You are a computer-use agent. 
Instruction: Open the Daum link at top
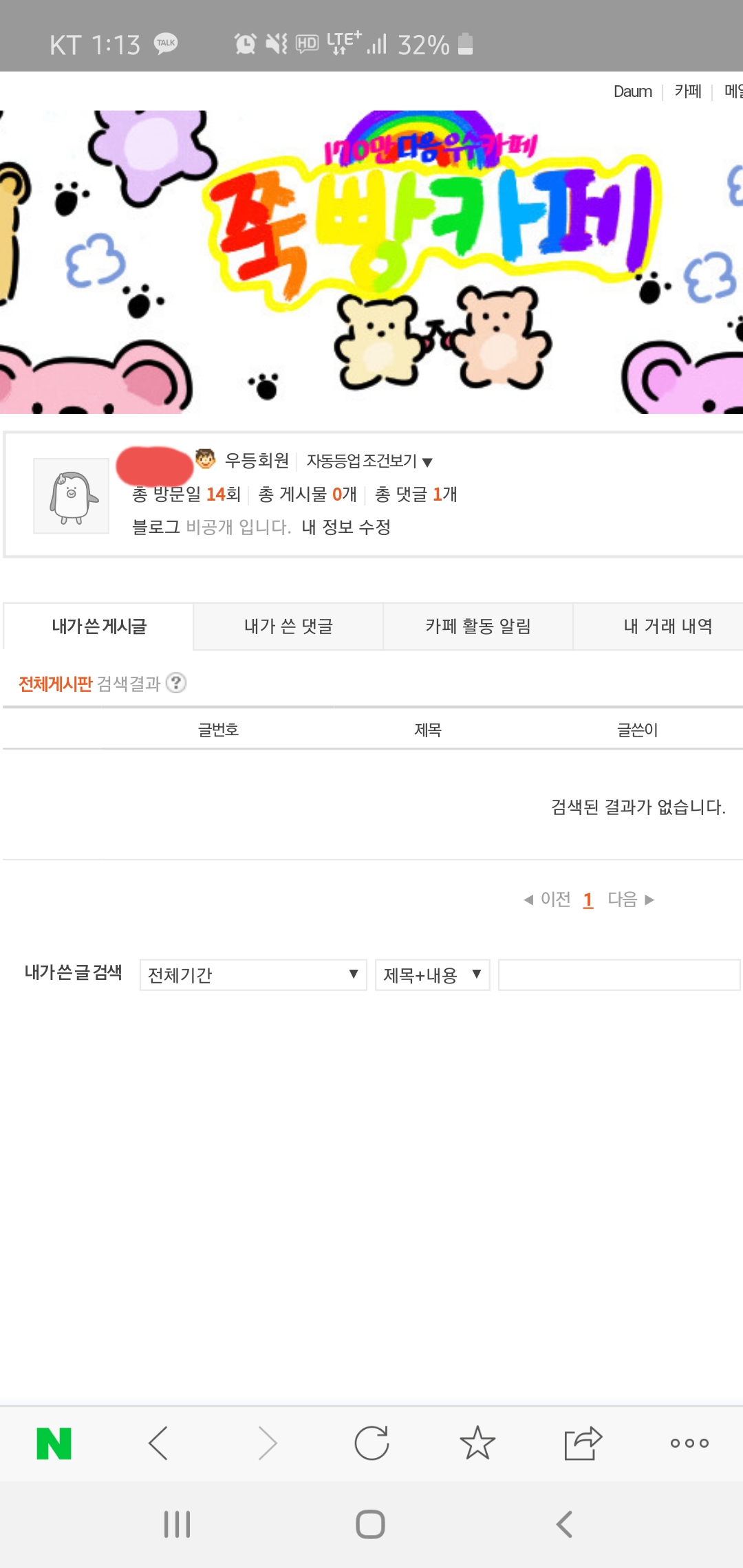pyautogui.click(x=632, y=91)
